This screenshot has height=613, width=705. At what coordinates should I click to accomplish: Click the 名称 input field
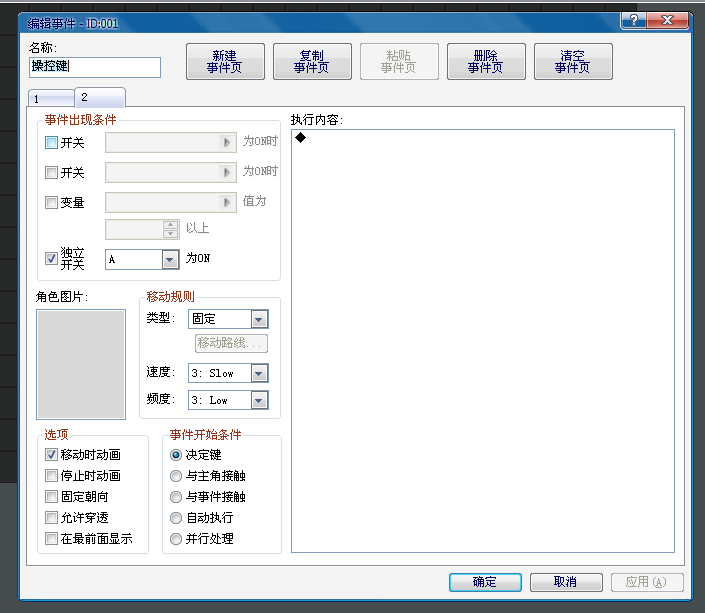pos(94,67)
